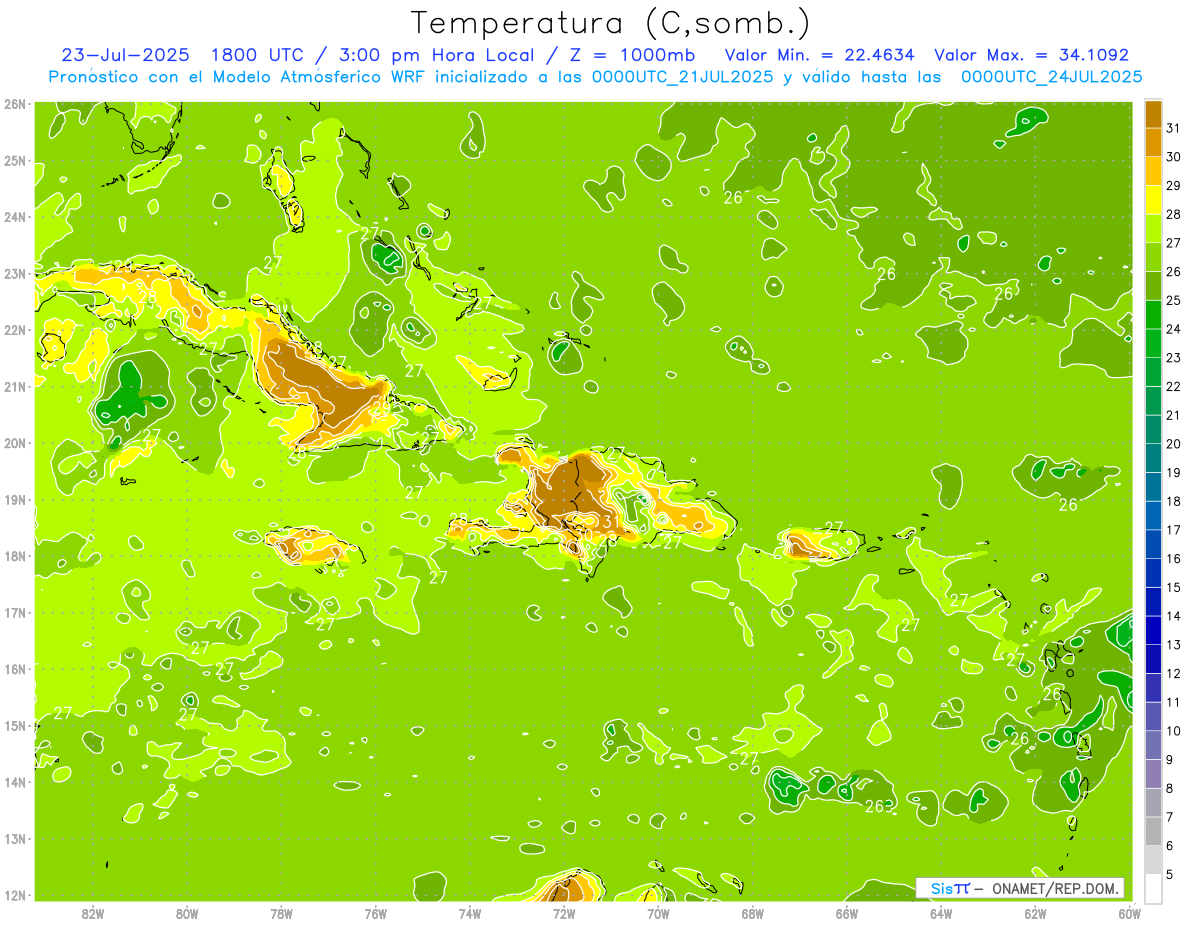Click the '74W' longitude axis label
The height and width of the screenshot is (927, 1200).
point(470,914)
